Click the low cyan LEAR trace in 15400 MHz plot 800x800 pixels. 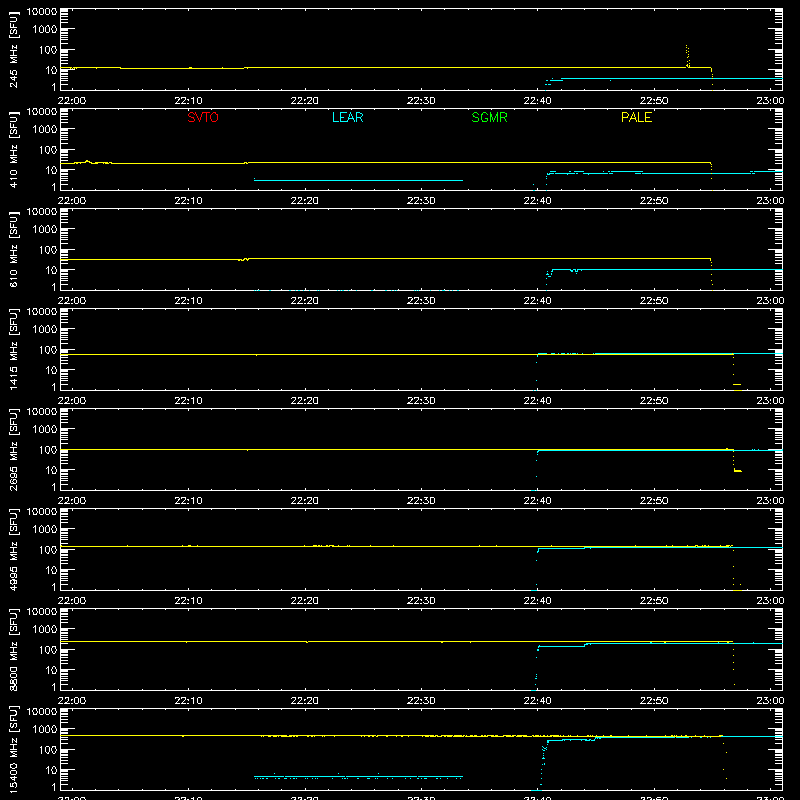pos(358,777)
